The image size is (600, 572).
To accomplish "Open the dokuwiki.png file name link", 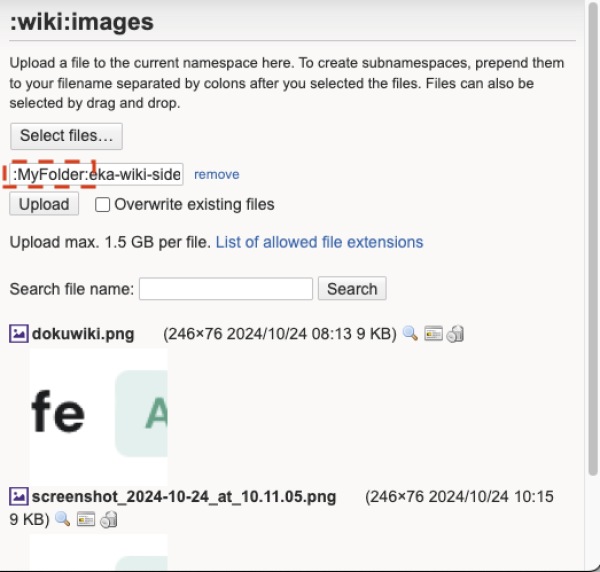I will [x=83, y=334].
